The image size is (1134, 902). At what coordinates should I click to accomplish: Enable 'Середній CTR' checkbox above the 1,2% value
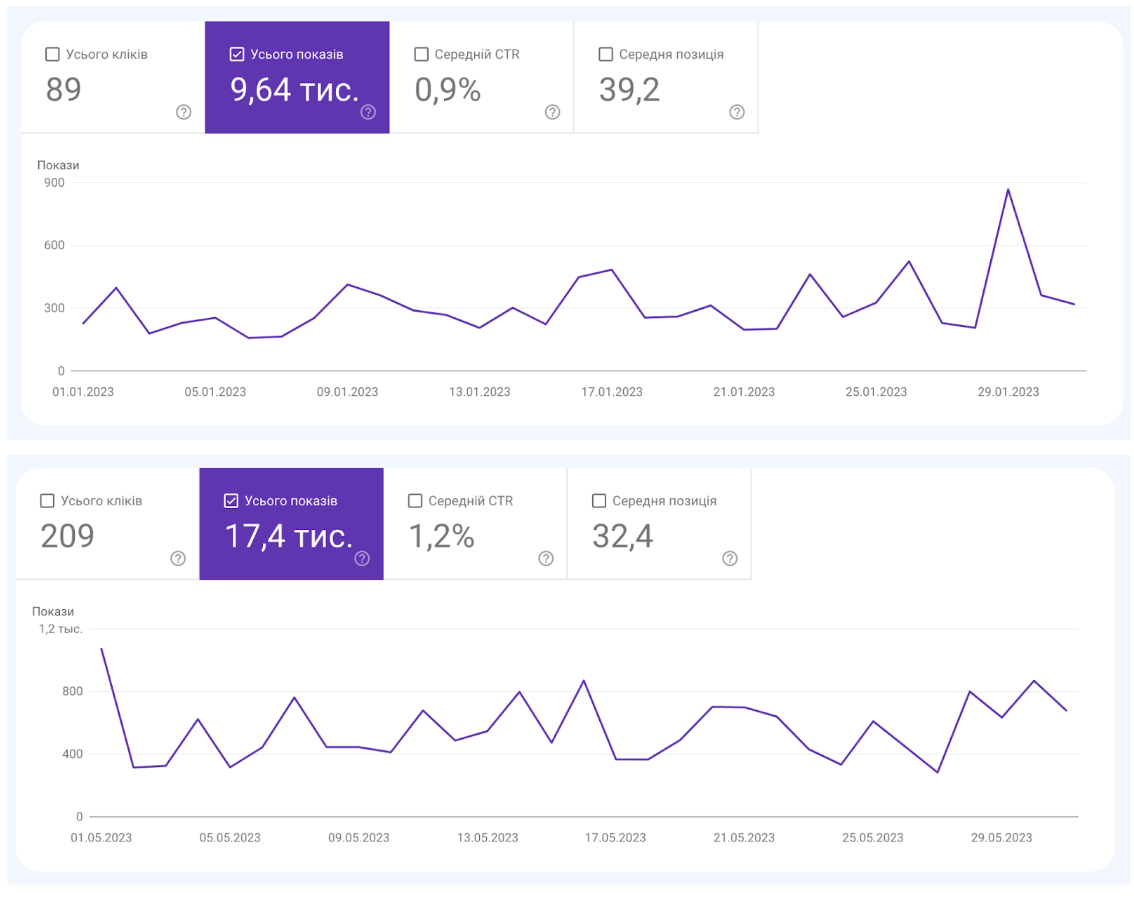pos(415,500)
